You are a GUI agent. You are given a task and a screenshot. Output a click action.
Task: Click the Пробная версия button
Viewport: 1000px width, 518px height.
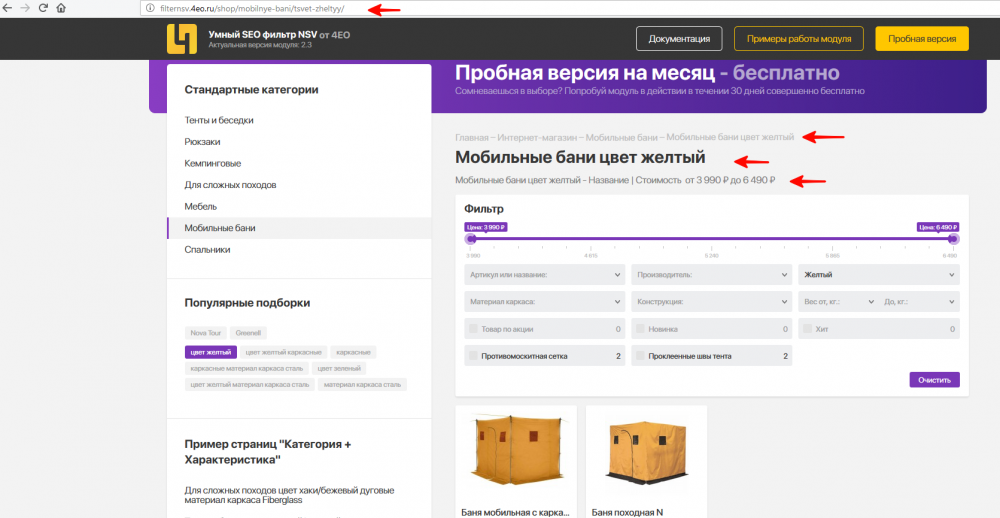921,39
